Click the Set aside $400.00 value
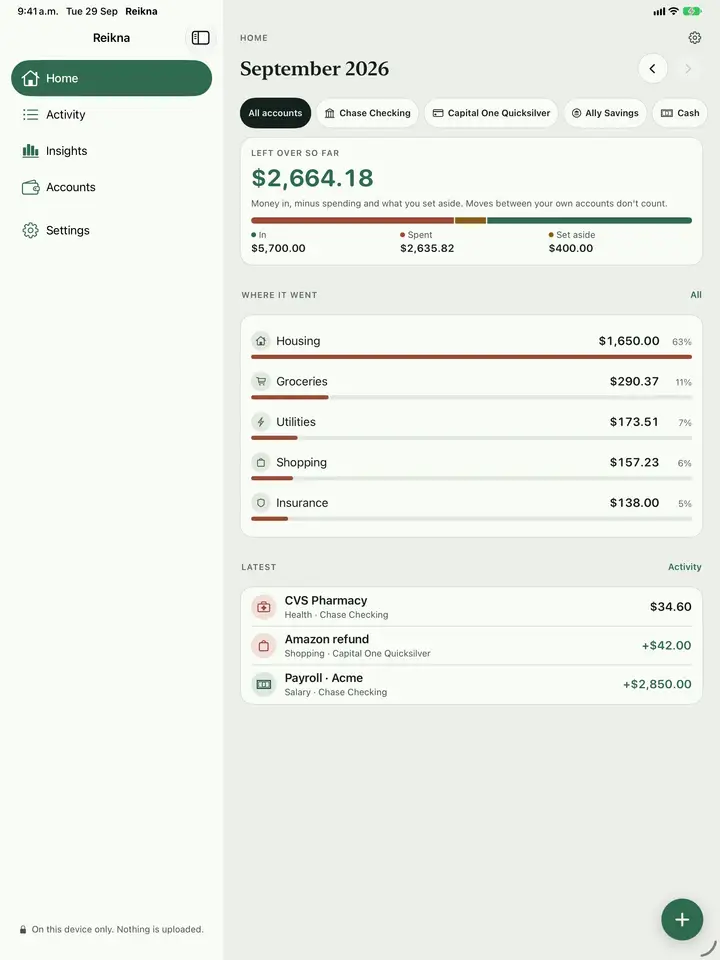Viewport: 720px width, 960px height. click(571, 249)
